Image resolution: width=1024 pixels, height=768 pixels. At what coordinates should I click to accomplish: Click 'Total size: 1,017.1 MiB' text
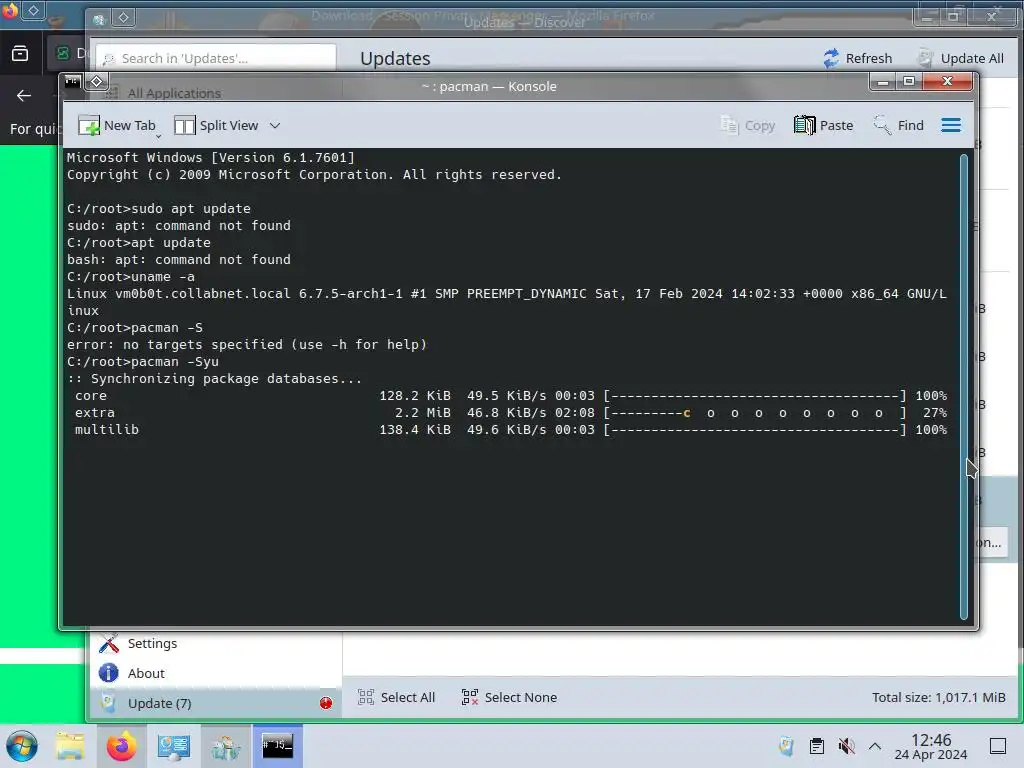pyautogui.click(x=938, y=697)
